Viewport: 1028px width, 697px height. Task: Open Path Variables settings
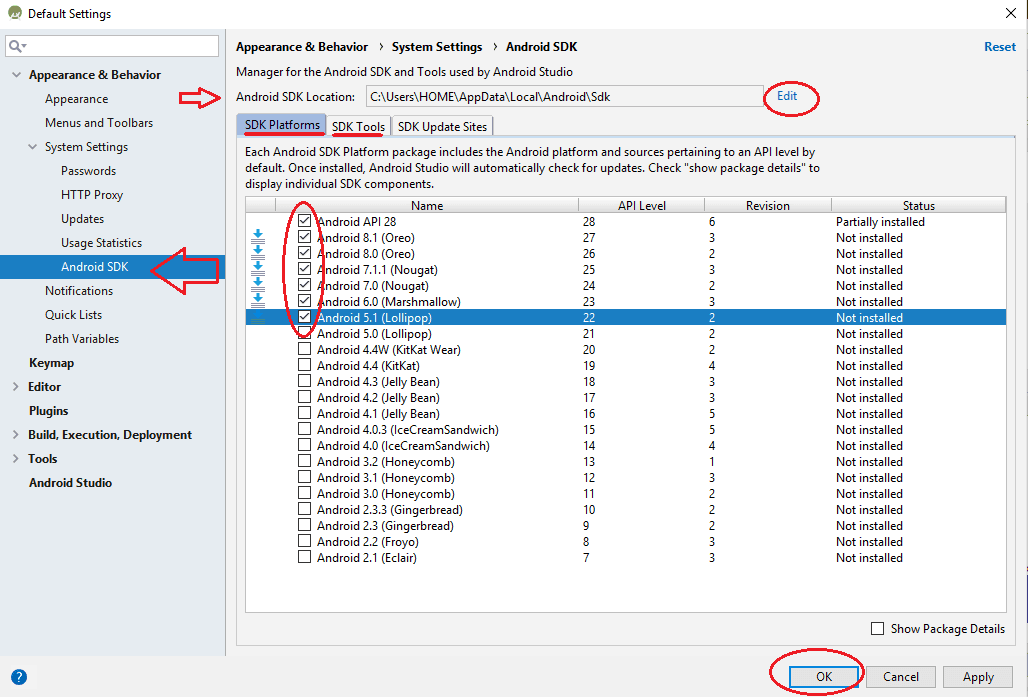pyautogui.click(x=82, y=339)
